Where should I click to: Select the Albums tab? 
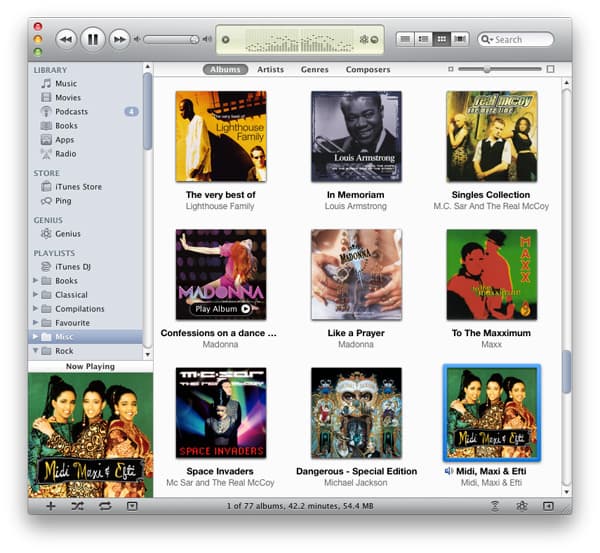tap(225, 70)
